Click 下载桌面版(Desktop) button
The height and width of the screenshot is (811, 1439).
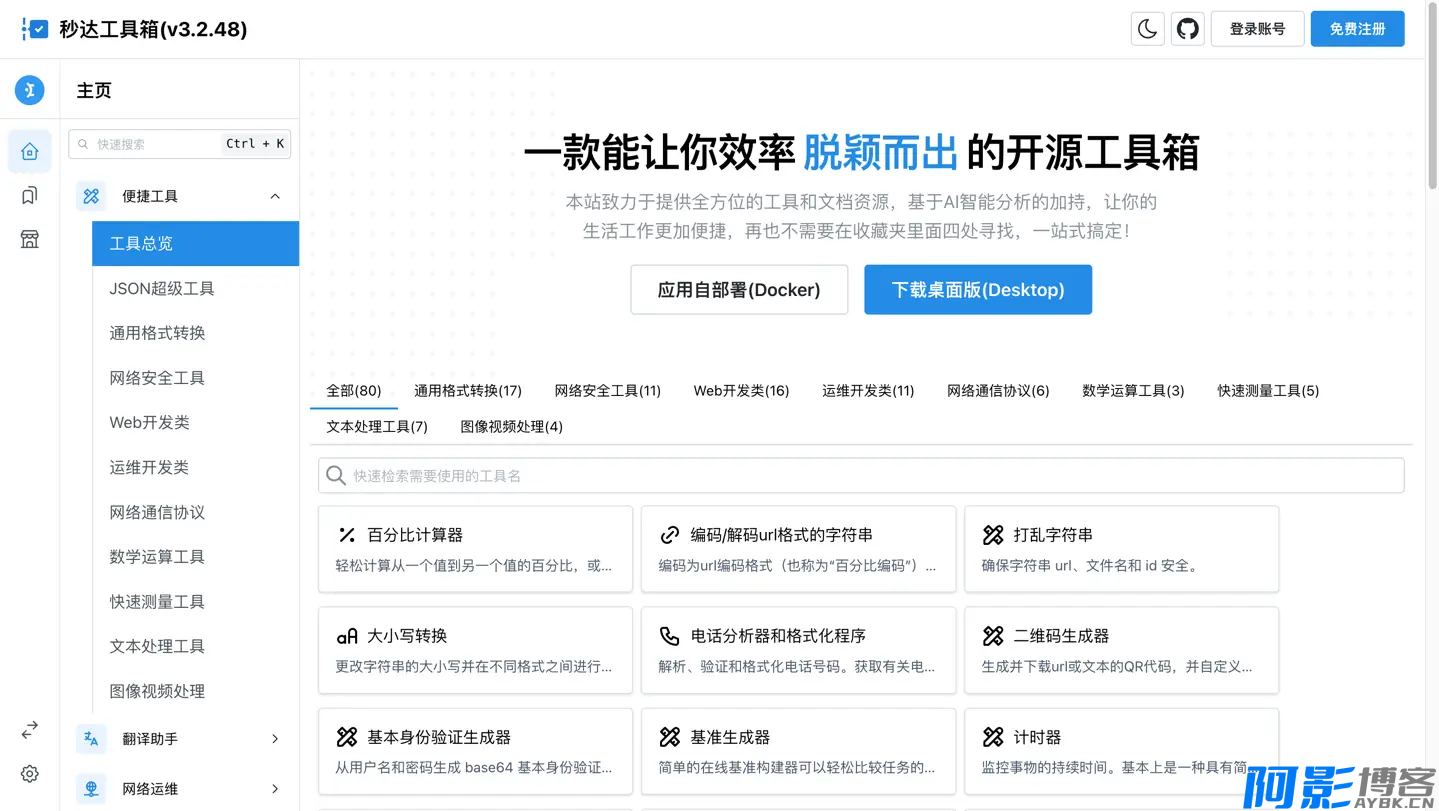[x=978, y=290]
